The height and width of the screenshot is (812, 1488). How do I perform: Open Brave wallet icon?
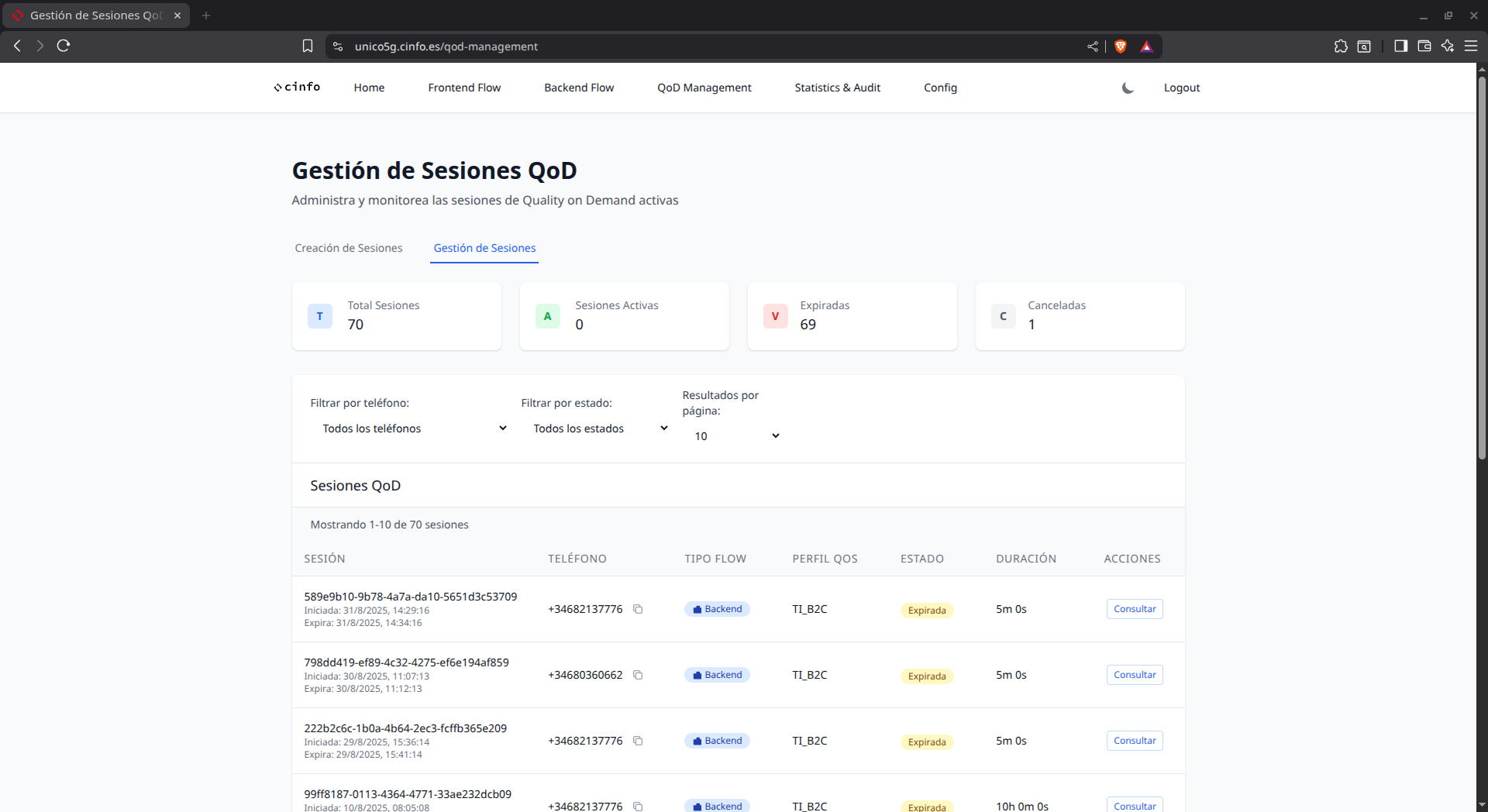click(1424, 46)
